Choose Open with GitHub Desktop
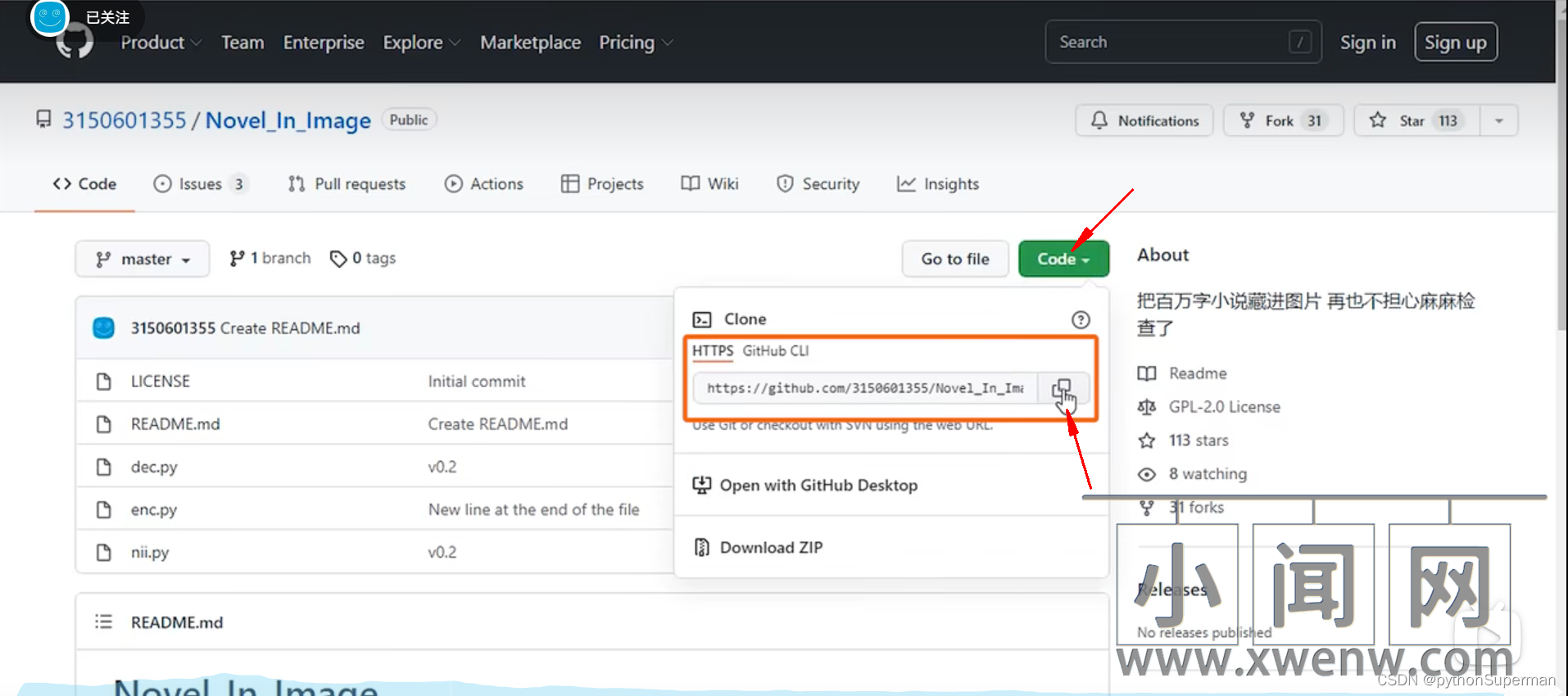This screenshot has height=696, width=1568. [x=806, y=486]
